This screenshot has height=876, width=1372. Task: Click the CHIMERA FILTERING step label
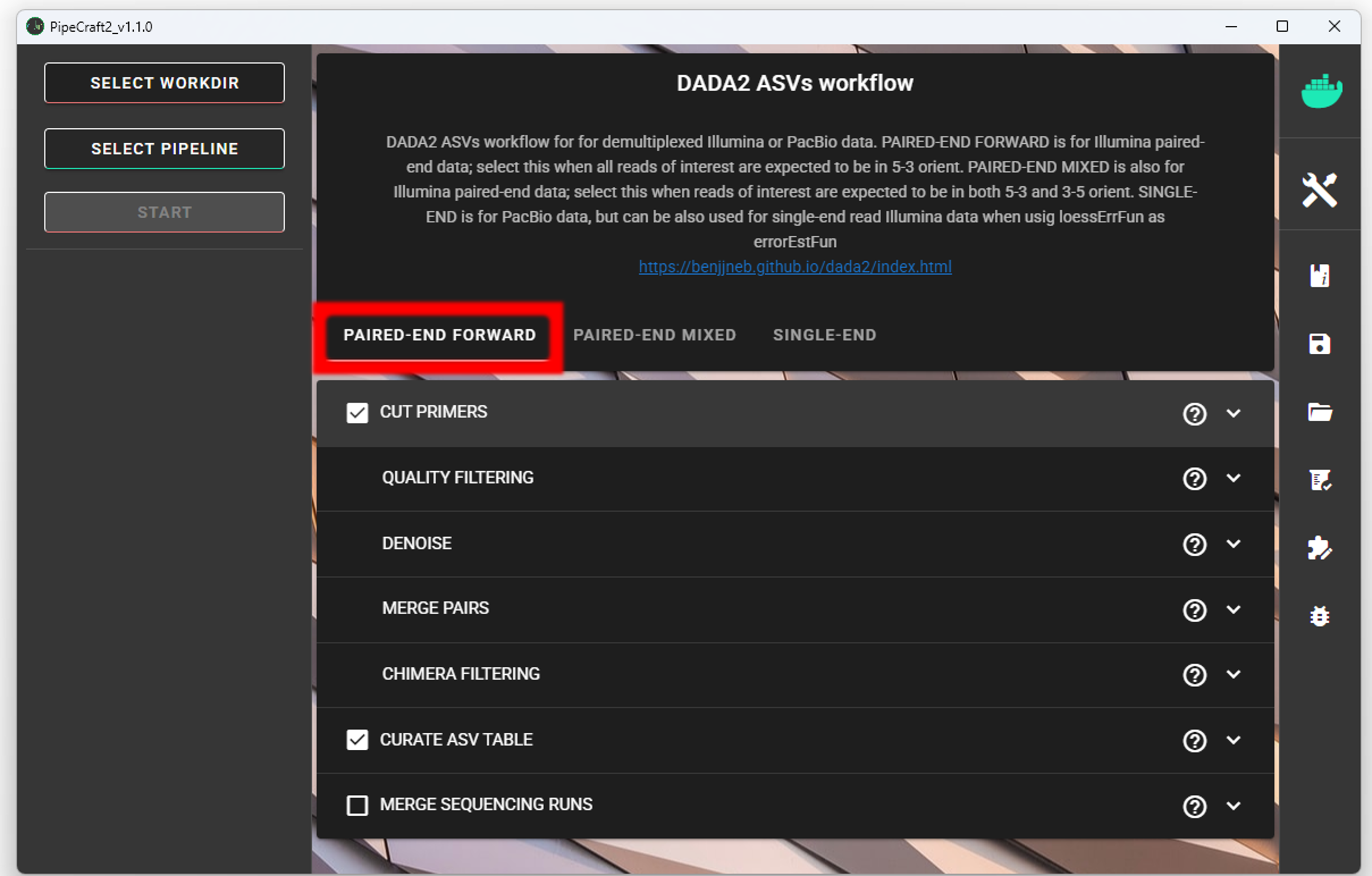(x=461, y=673)
